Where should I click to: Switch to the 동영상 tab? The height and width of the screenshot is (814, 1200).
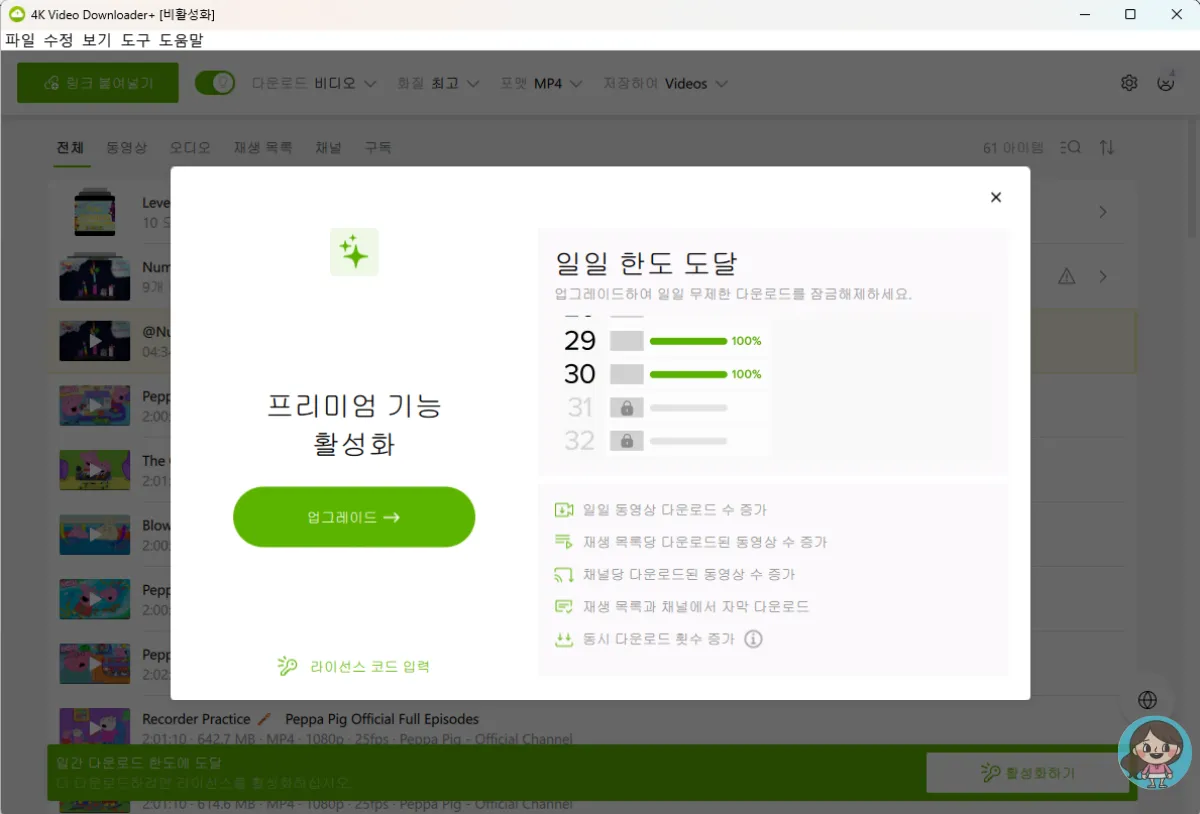click(x=127, y=147)
